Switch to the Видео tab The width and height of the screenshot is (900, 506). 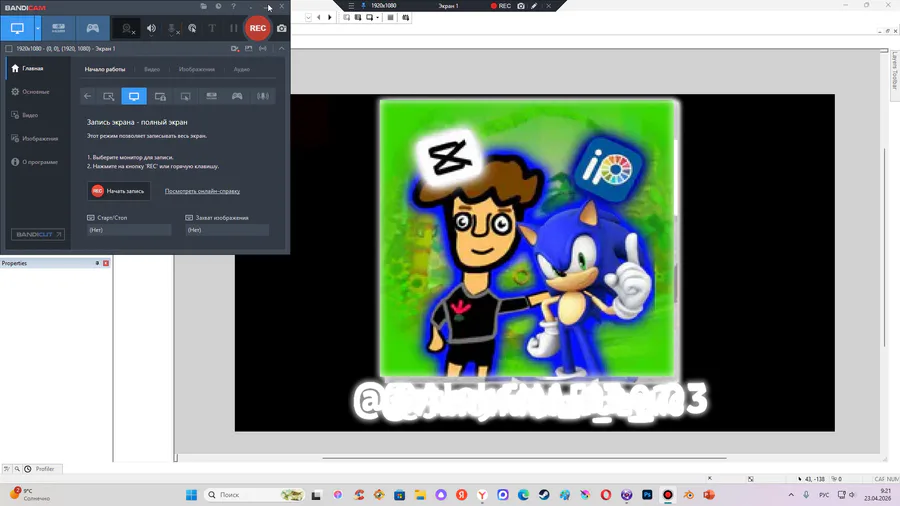coord(152,69)
